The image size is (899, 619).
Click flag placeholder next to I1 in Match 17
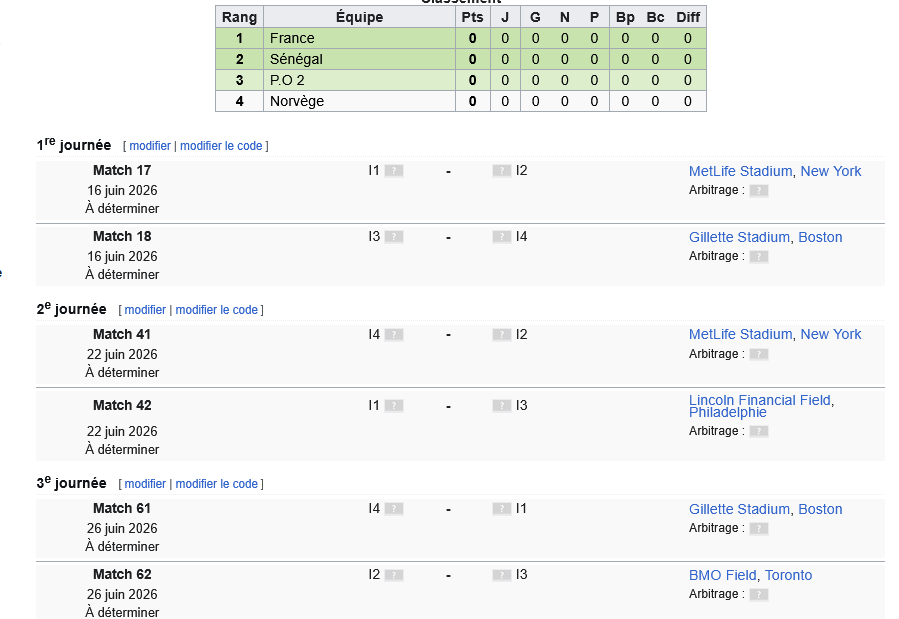click(394, 171)
